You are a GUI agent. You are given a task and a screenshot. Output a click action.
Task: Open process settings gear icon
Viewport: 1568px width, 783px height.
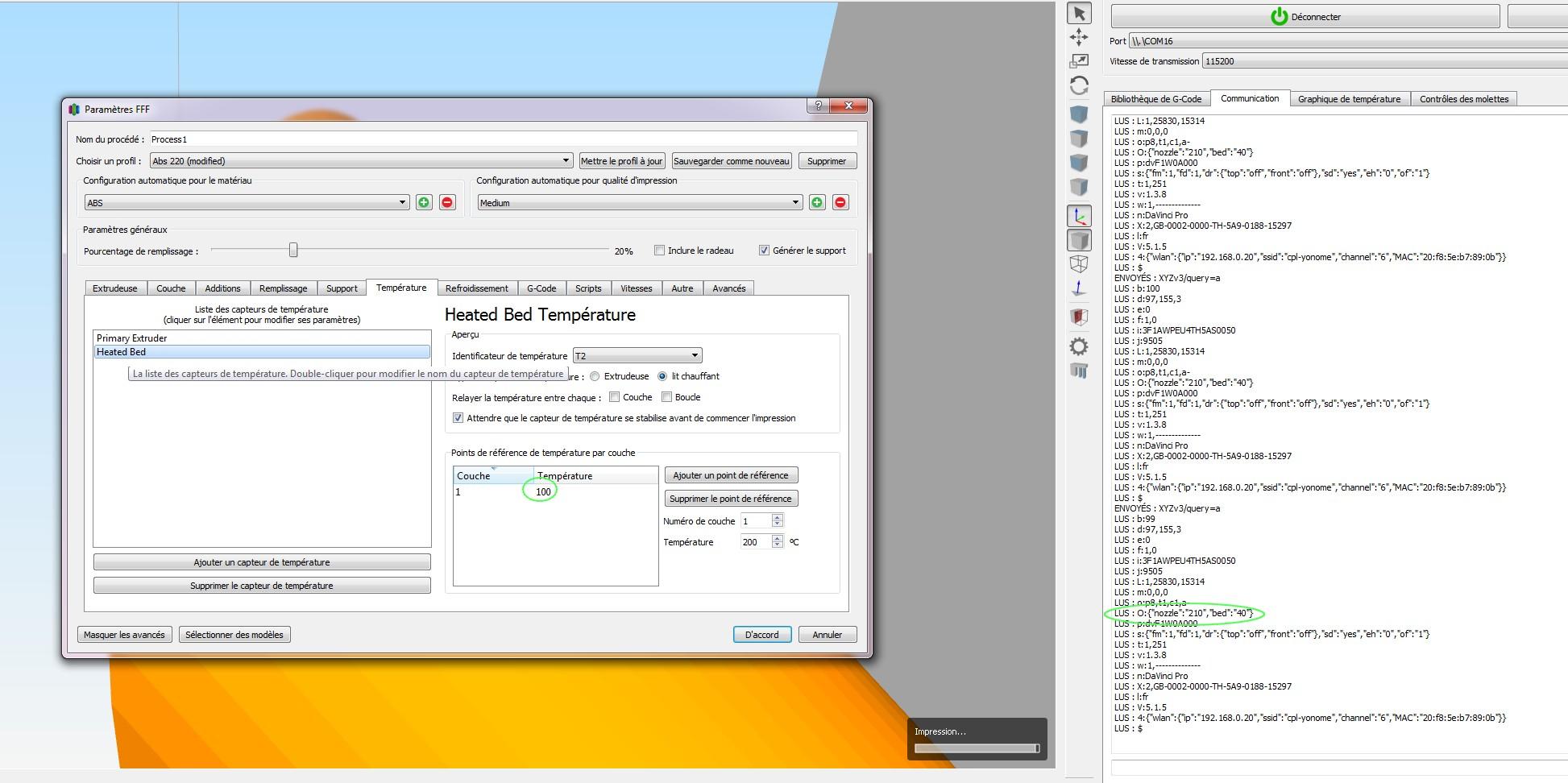[x=1079, y=346]
